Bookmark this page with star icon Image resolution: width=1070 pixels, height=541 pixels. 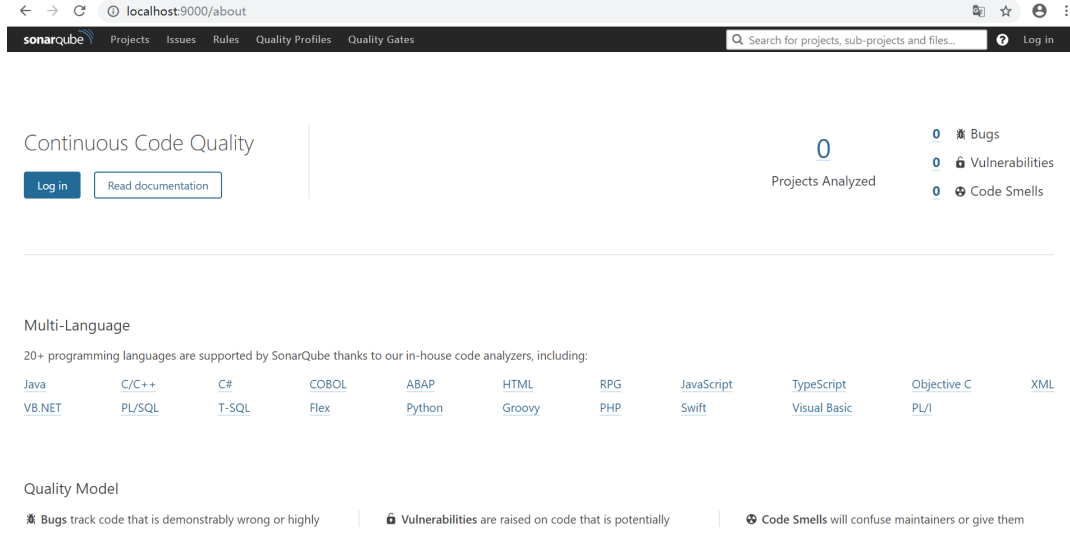pos(1006,11)
